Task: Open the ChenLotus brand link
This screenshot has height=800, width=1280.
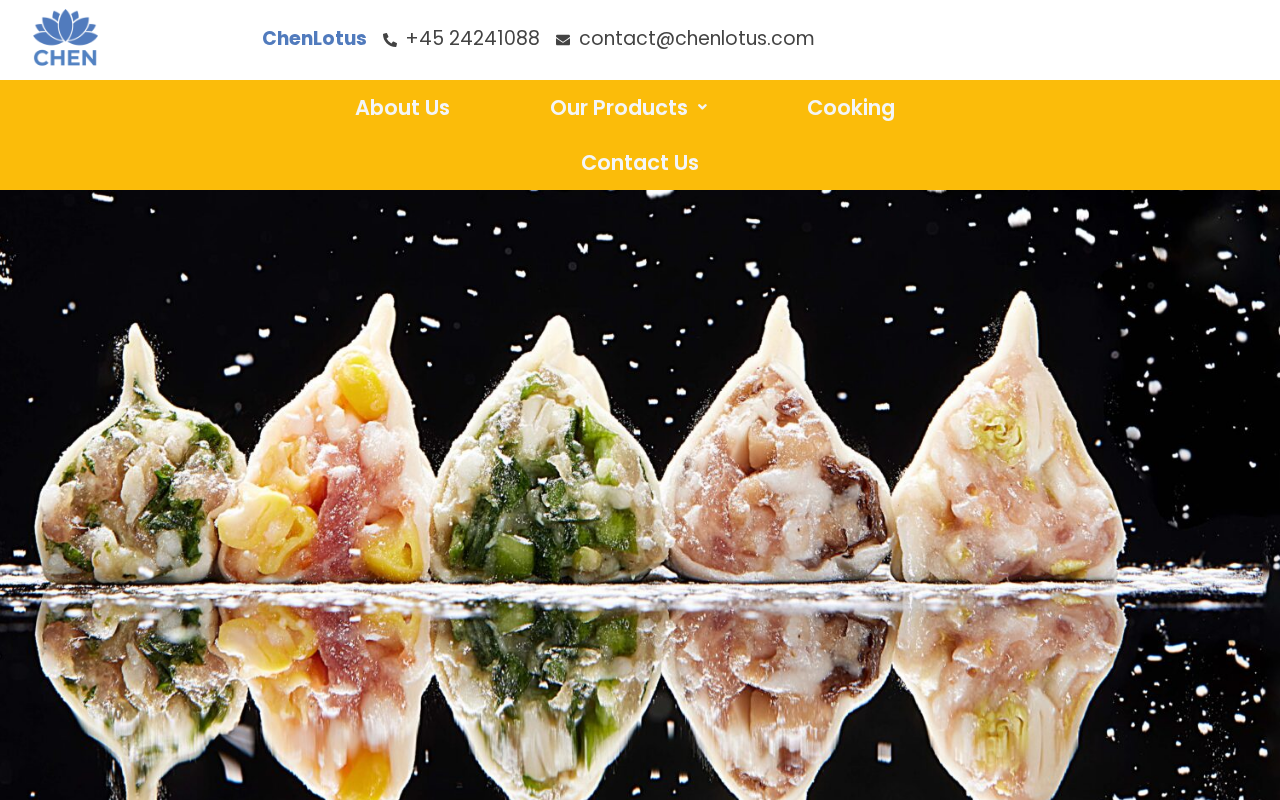Action: [x=314, y=38]
